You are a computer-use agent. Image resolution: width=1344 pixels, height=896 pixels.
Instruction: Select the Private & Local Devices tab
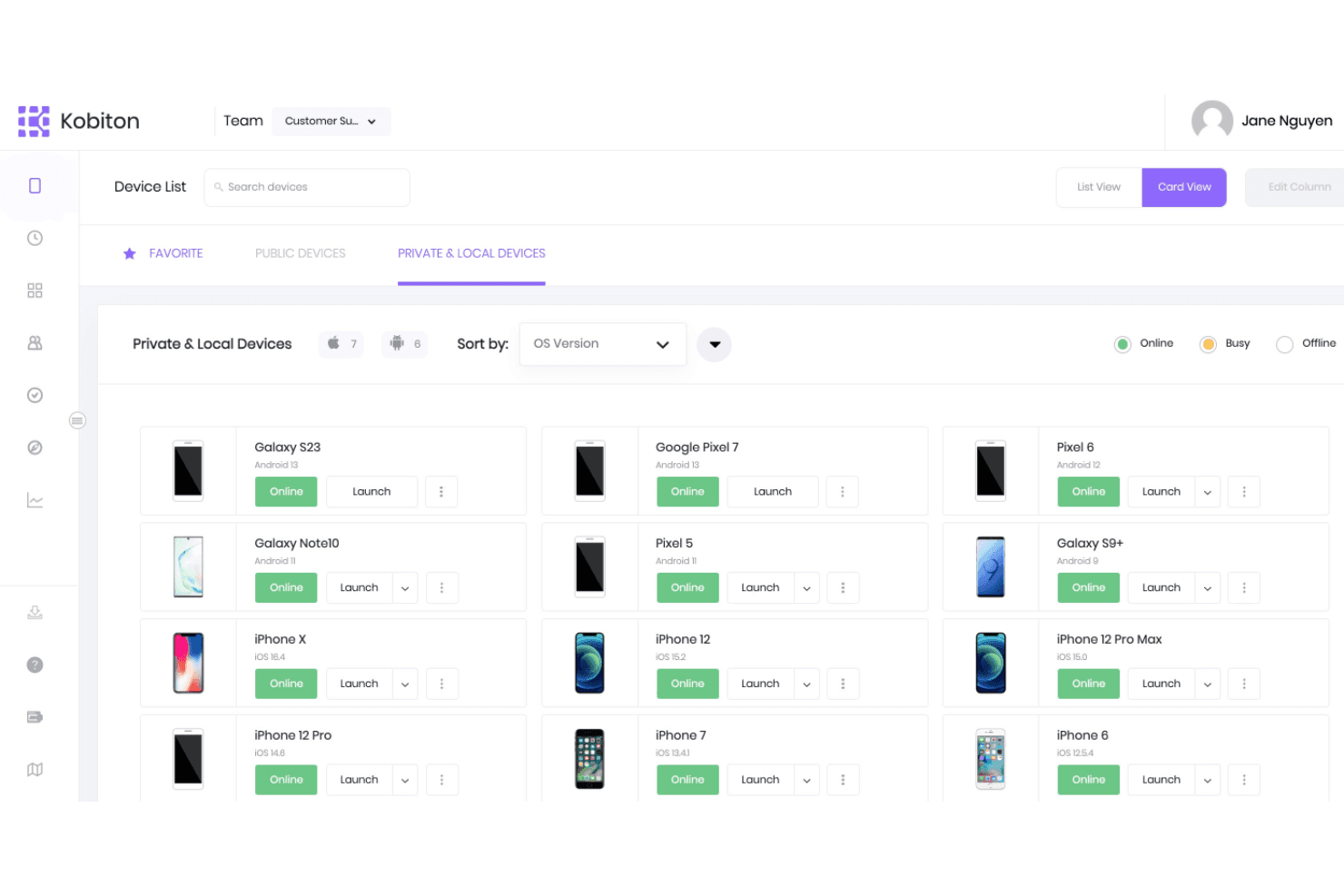click(x=471, y=253)
